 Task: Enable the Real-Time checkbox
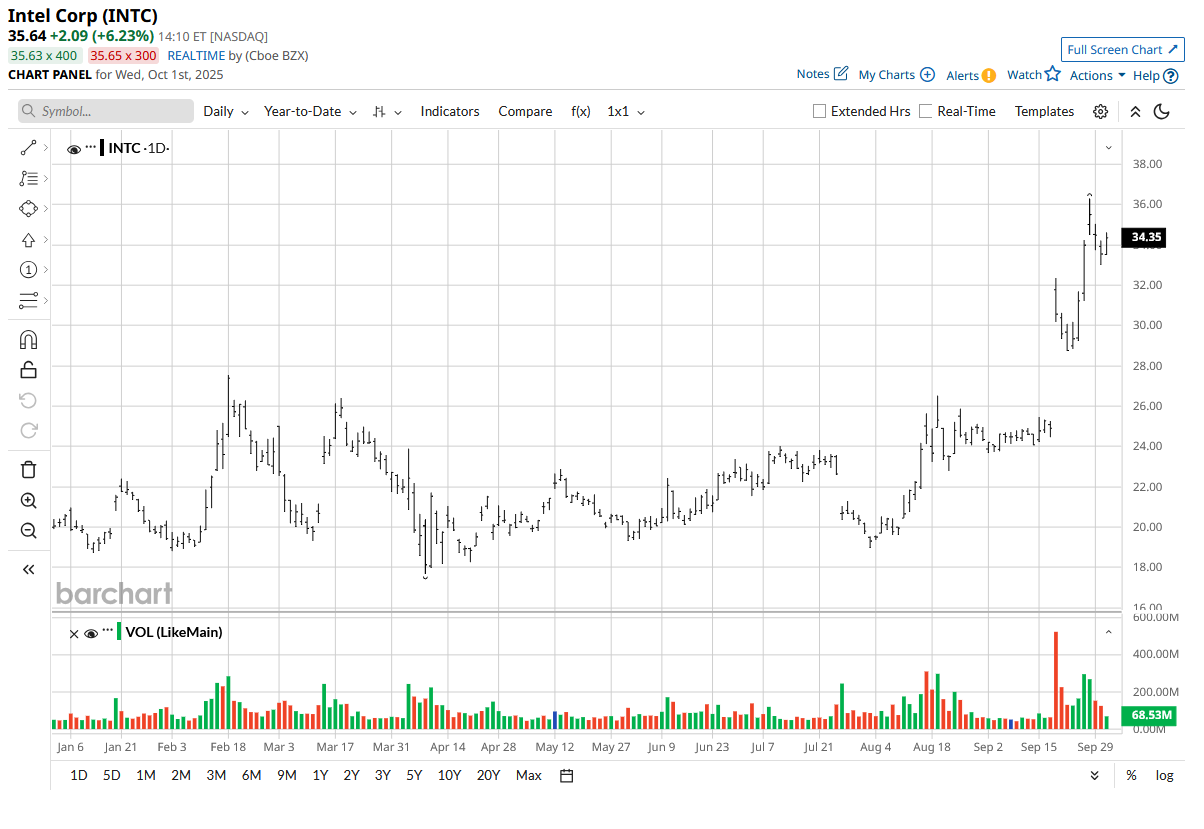point(926,111)
